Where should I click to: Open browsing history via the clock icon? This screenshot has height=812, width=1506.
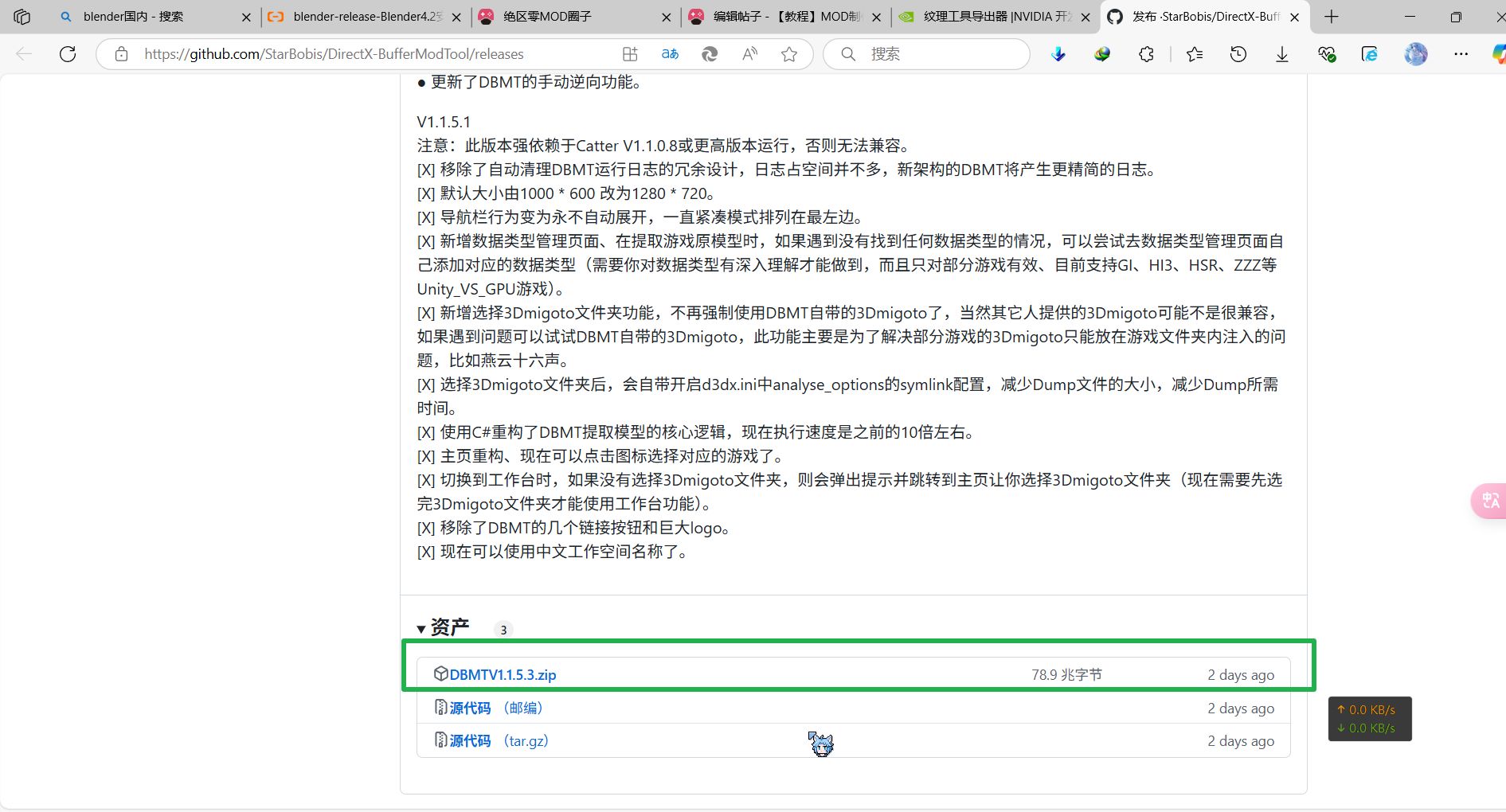[1237, 54]
